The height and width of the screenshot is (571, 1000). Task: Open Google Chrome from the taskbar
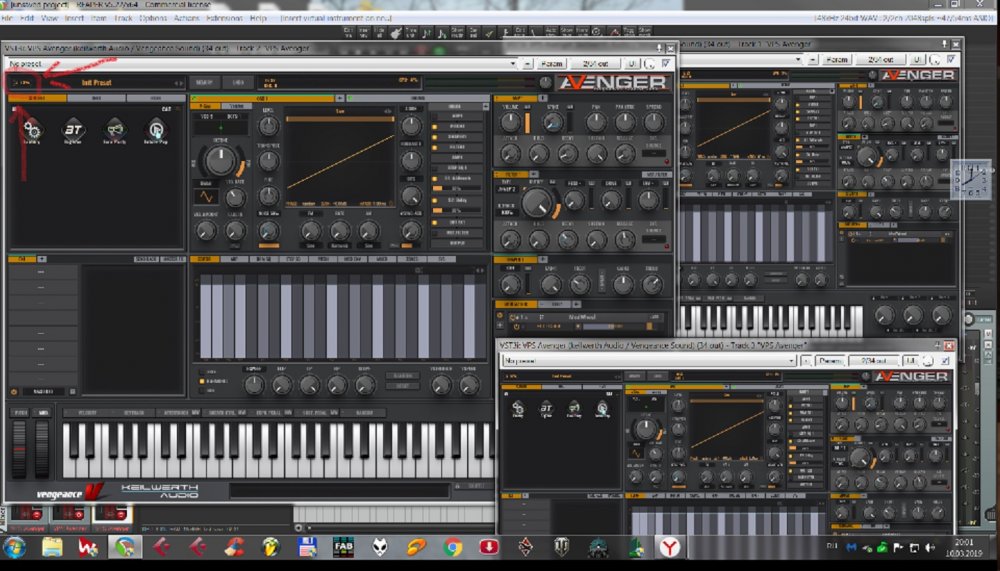coord(453,547)
